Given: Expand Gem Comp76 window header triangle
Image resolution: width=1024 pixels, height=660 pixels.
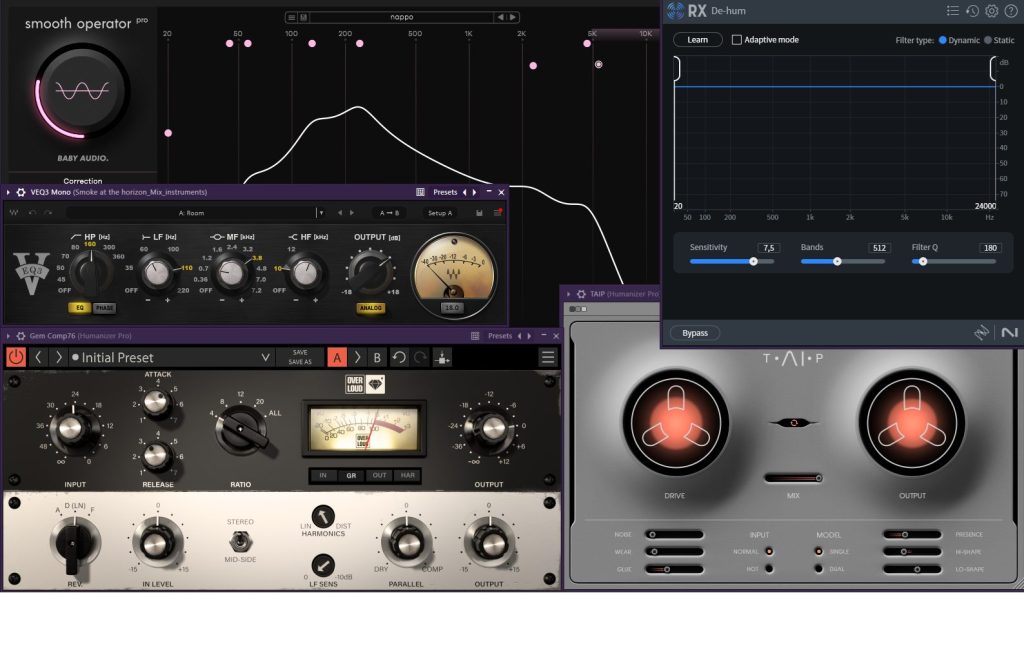Looking at the screenshot, I should (8, 336).
